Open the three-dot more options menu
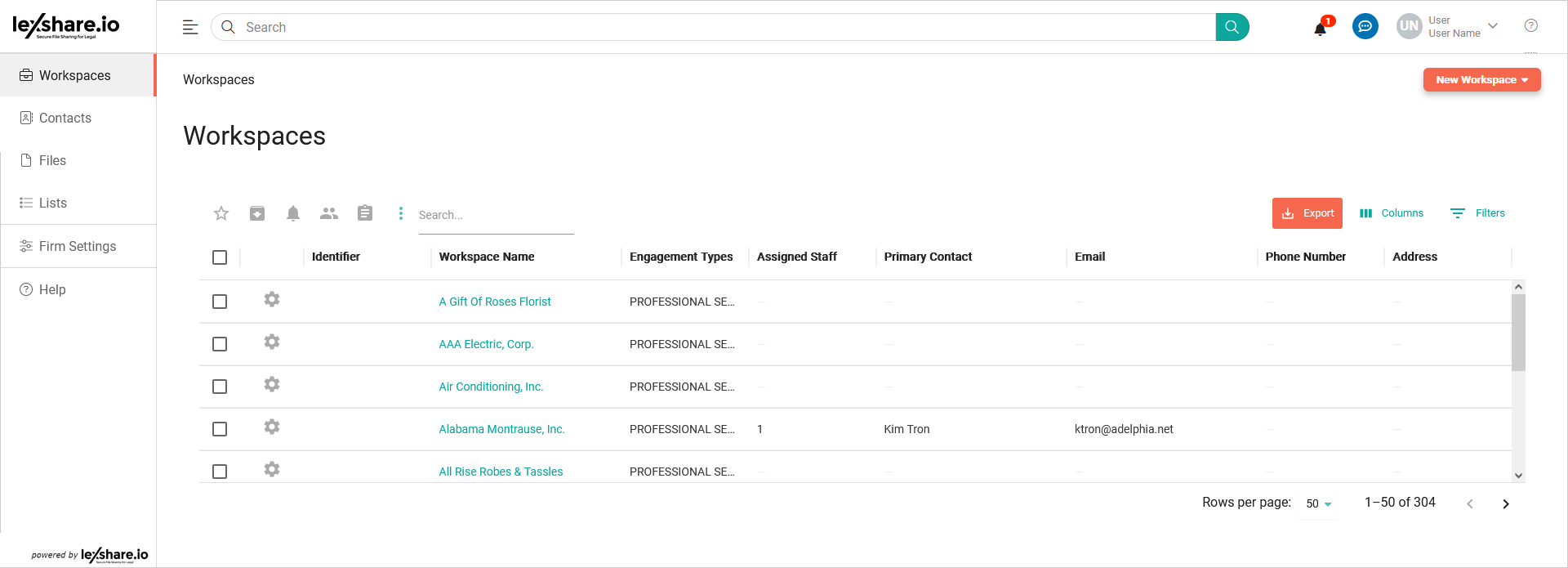 400,213
